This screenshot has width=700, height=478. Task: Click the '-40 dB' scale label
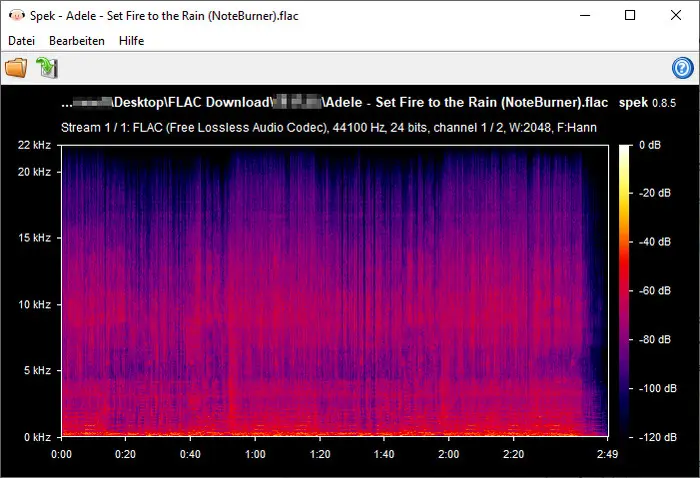[654, 242]
